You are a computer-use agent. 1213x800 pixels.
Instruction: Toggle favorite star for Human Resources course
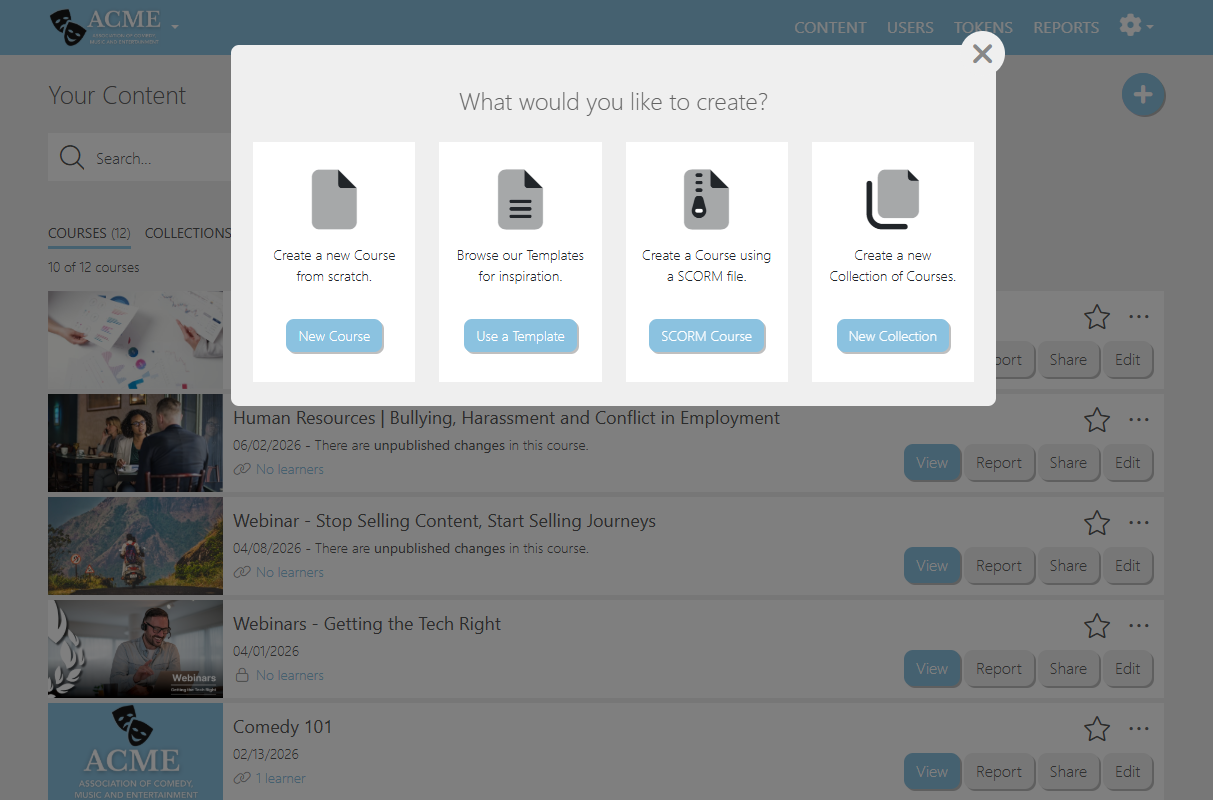tap(1097, 420)
